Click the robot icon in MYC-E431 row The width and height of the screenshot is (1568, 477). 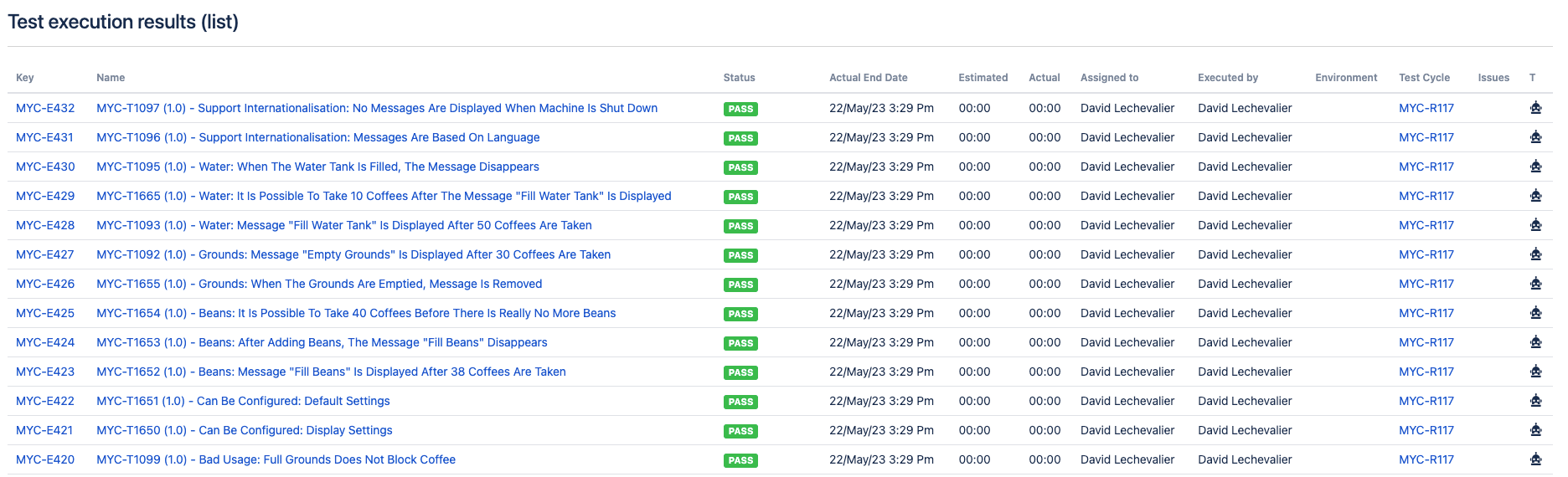[1535, 137]
